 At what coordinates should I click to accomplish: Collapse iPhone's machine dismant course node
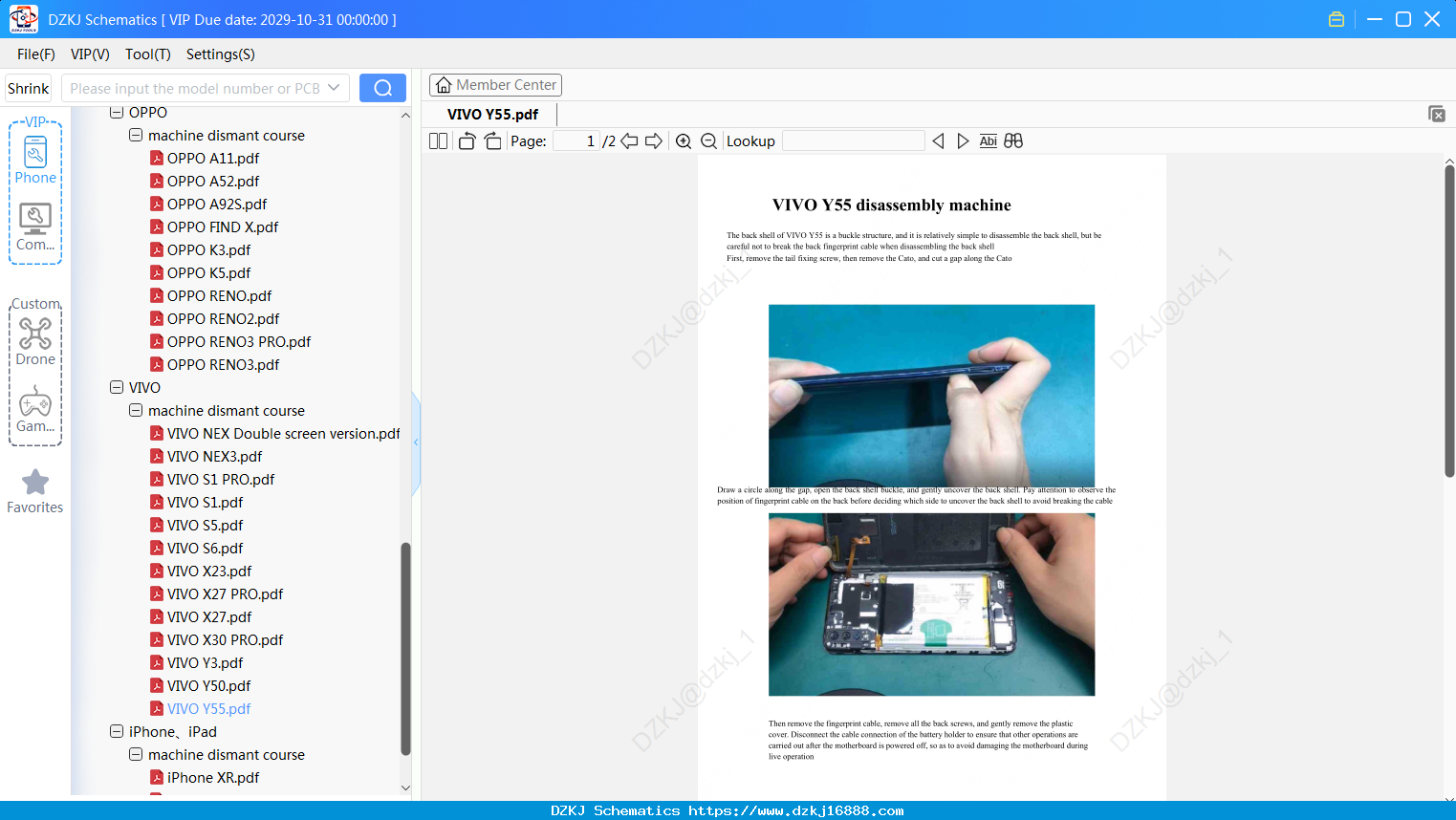(136, 754)
